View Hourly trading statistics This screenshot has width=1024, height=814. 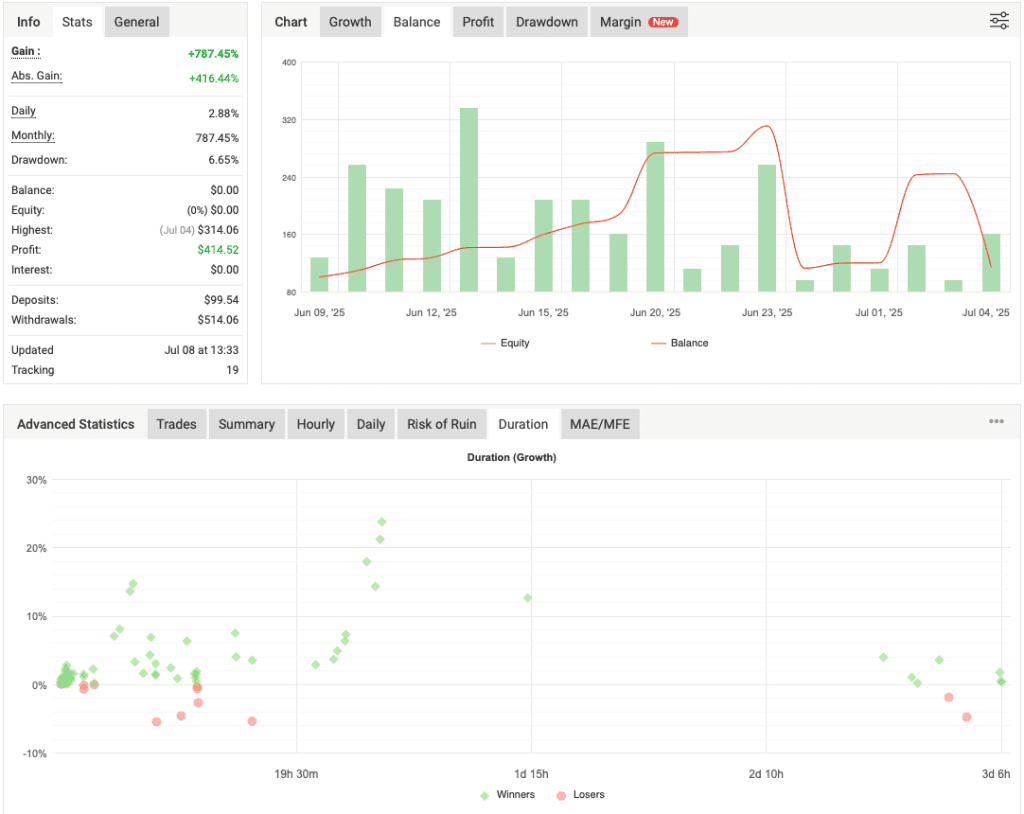(316, 423)
